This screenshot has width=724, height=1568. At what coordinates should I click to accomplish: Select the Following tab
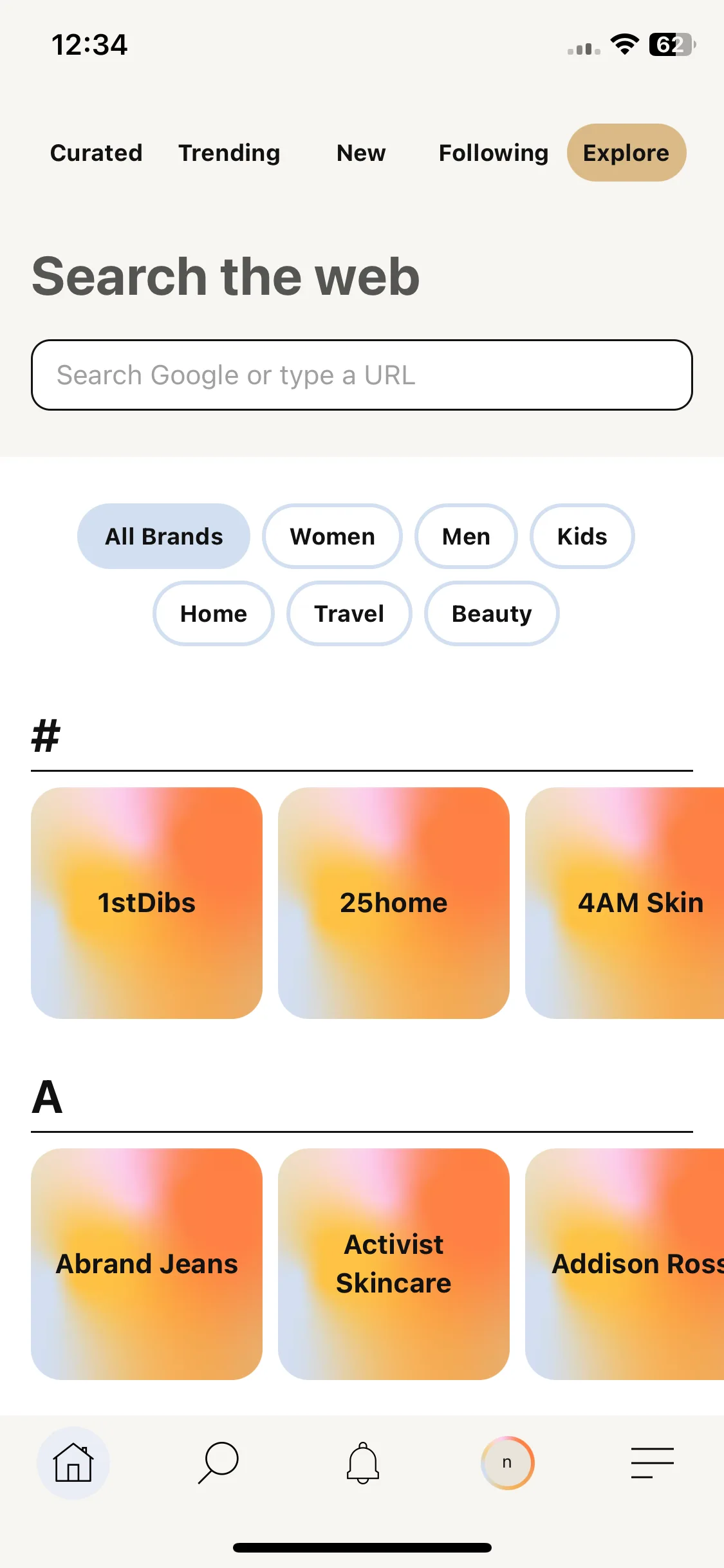tap(493, 153)
